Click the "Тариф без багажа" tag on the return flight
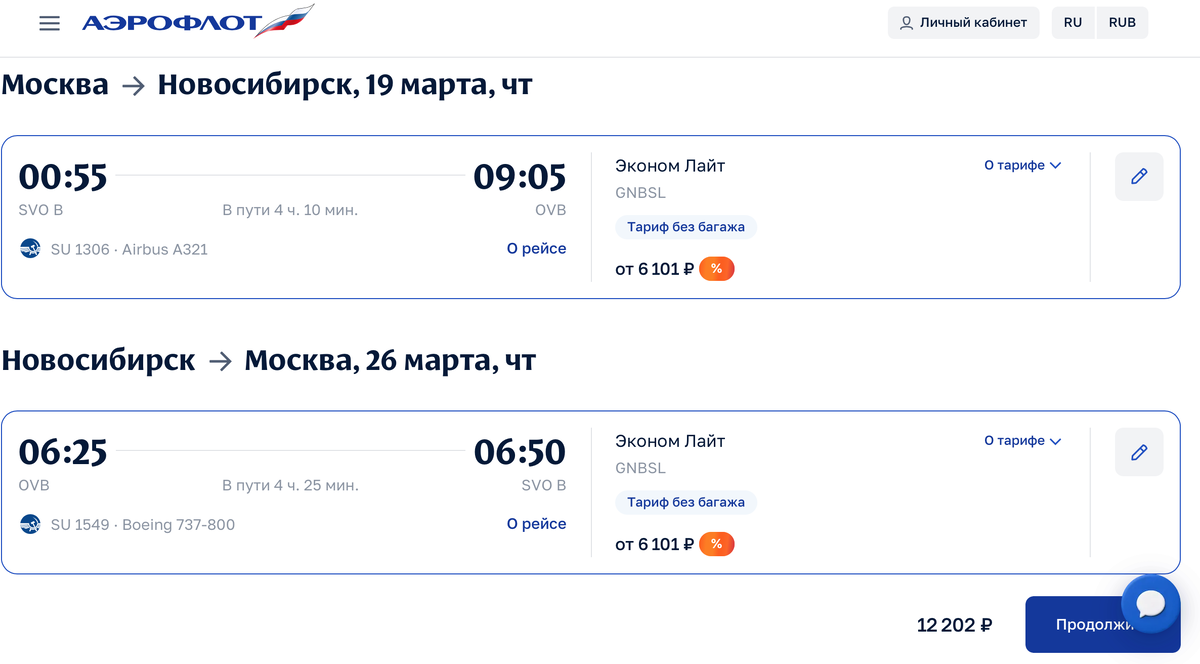This screenshot has width=1200, height=664. 686,502
